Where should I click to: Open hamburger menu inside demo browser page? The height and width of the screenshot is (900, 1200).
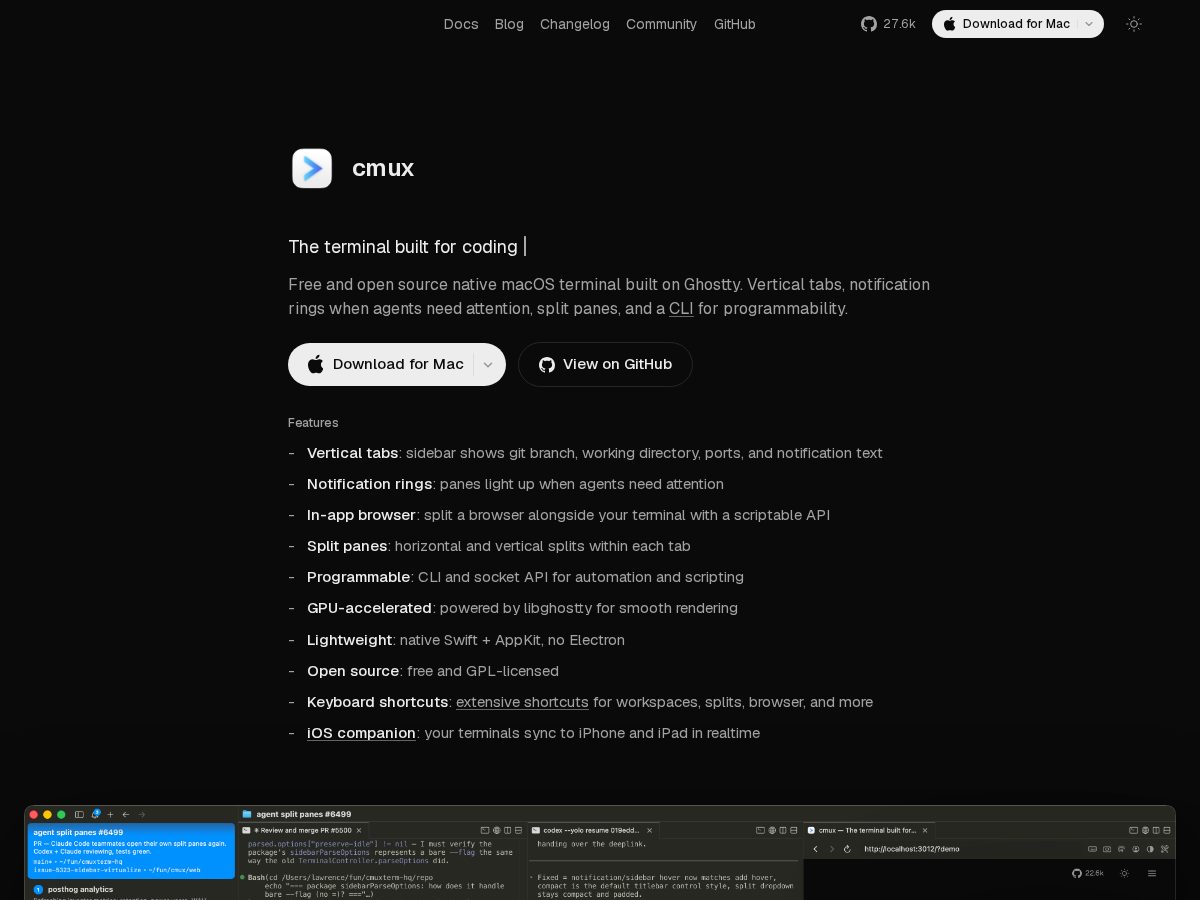coord(1152,873)
